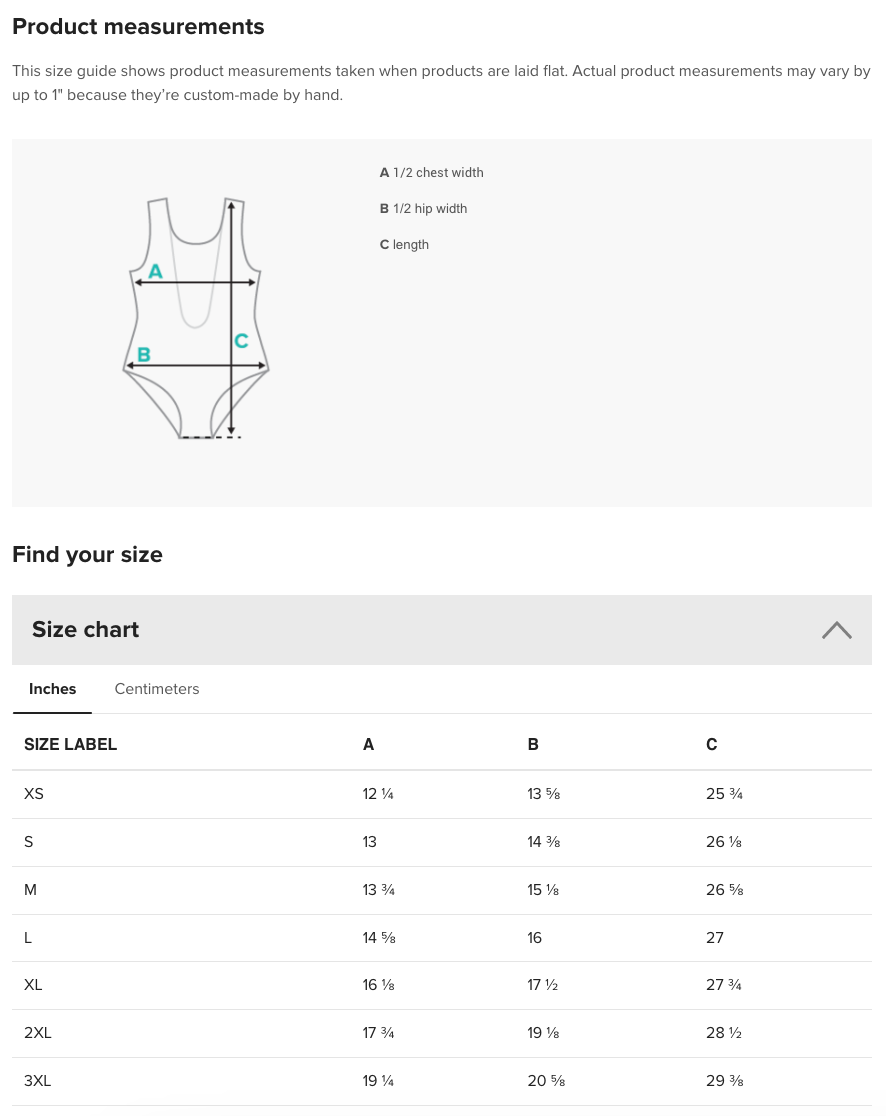Screen dimensions: 886x1116
Task: Click the Size chart header title
Action: point(86,630)
